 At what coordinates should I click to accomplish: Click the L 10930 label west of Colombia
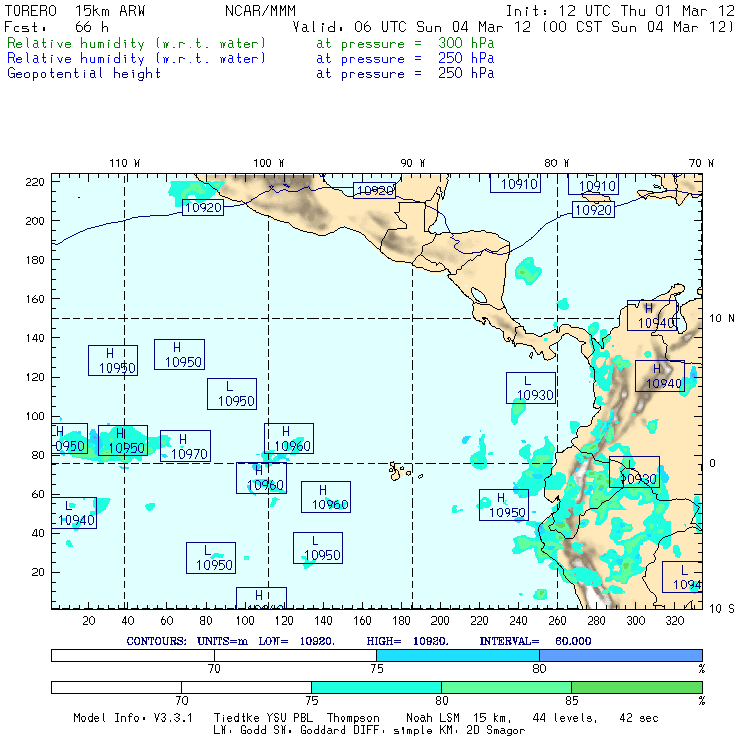pos(530,388)
